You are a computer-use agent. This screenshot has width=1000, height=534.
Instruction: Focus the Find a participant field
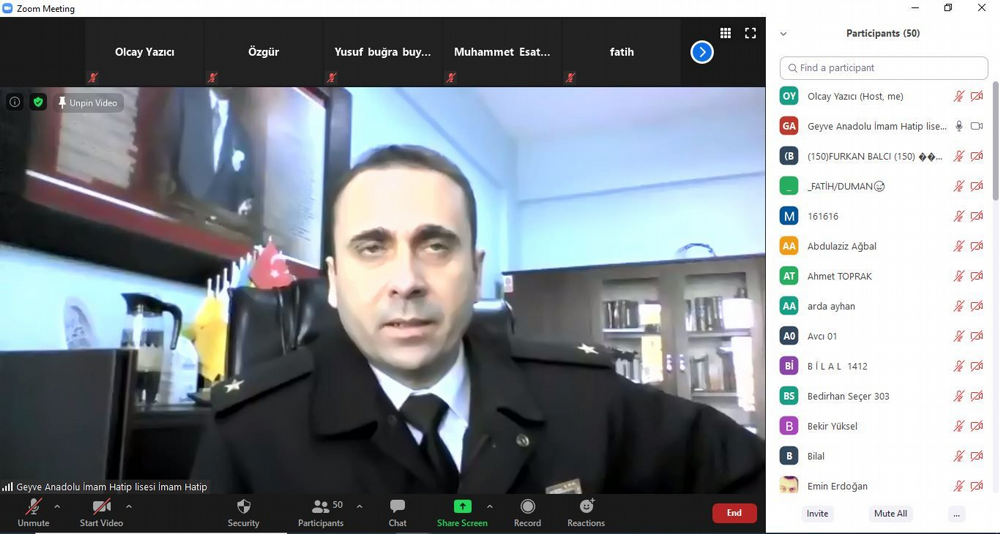(x=884, y=68)
